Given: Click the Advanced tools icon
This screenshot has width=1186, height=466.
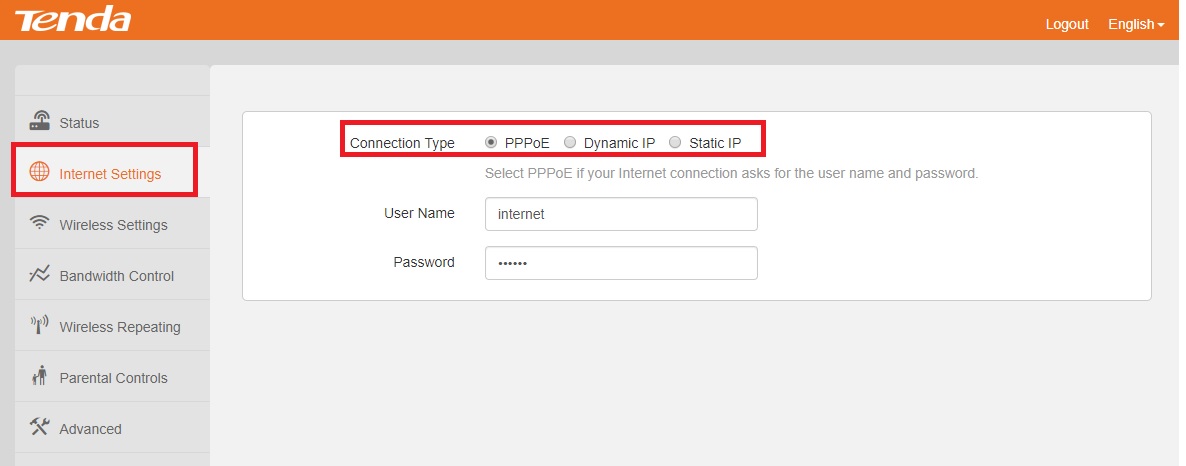Looking at the screenshot, I should click(39, 427).
